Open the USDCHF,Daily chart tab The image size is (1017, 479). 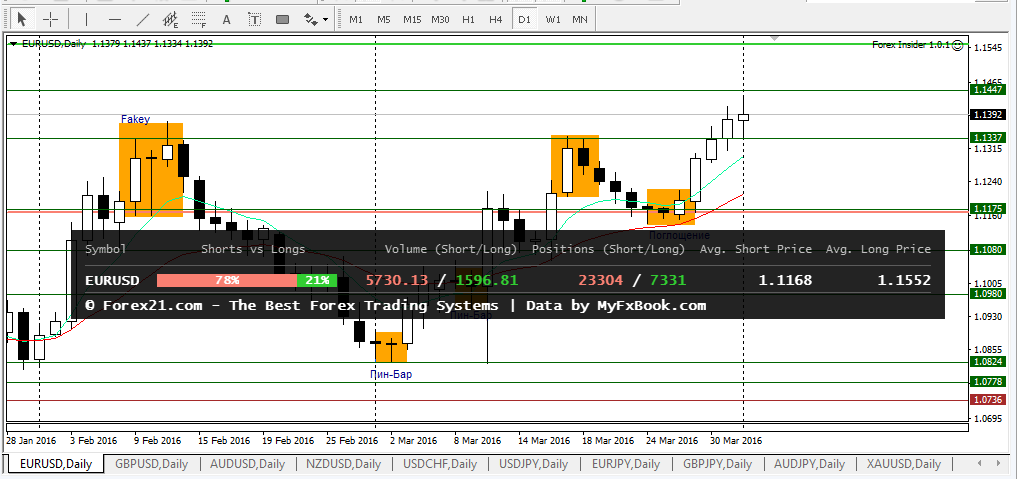click(440, 463)
